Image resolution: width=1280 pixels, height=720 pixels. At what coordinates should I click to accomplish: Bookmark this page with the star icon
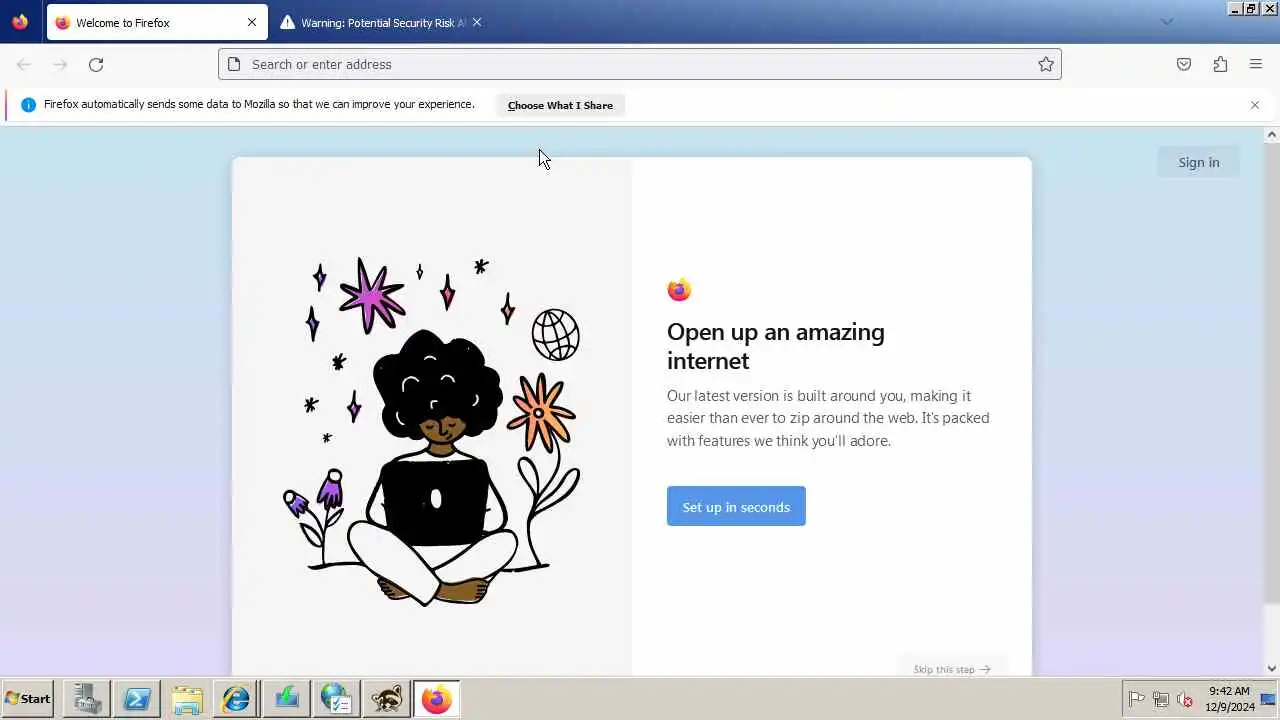(x=1046, y=64)
